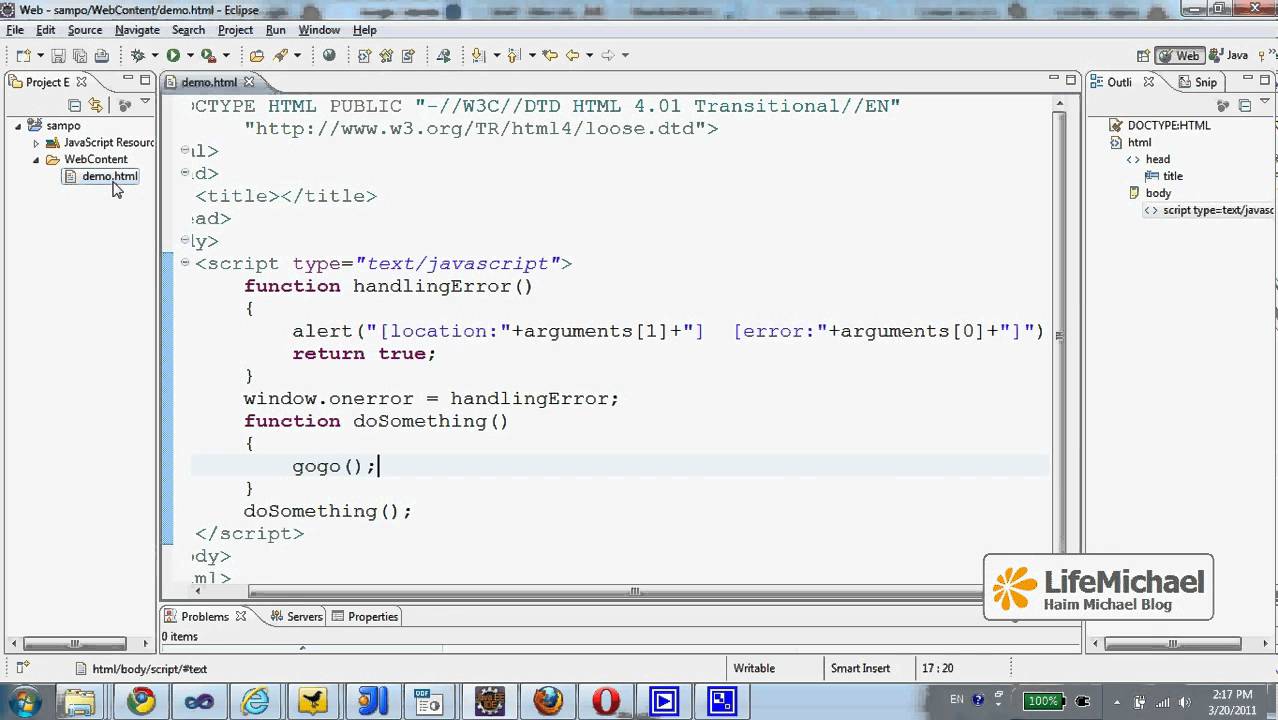Click the editor vertical scrollbar
The image size is (1278, 720).
pos(1060,335)
